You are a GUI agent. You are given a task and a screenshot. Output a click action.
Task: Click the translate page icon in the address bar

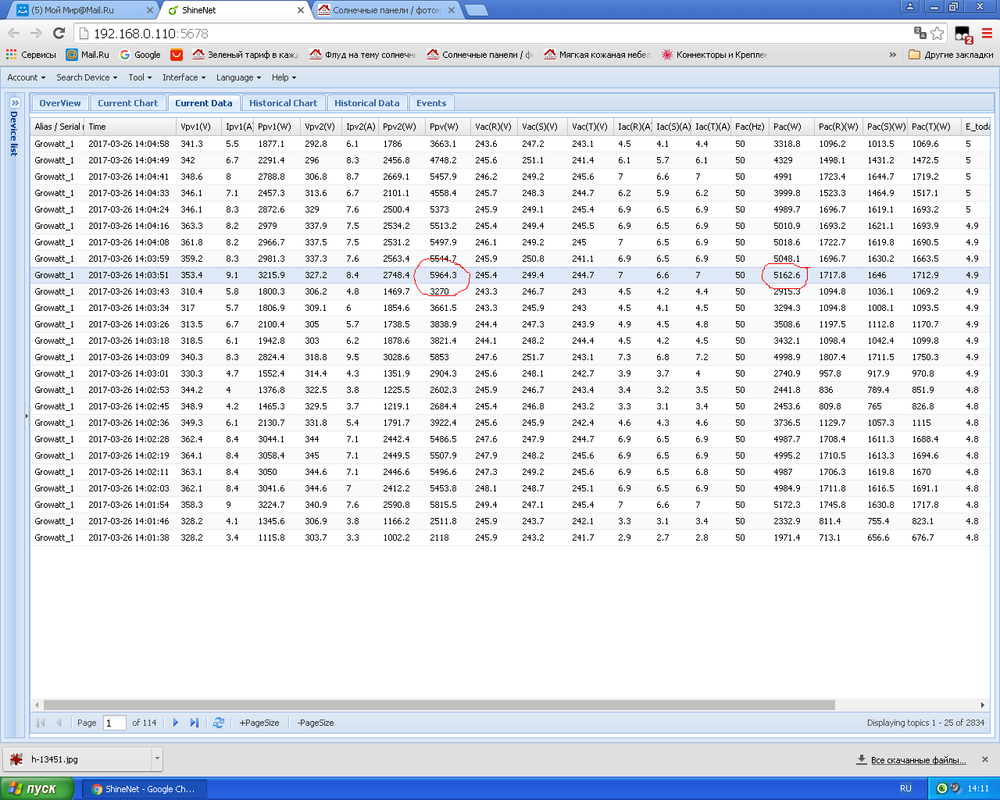pyautogui.click(x=920, y=33)
